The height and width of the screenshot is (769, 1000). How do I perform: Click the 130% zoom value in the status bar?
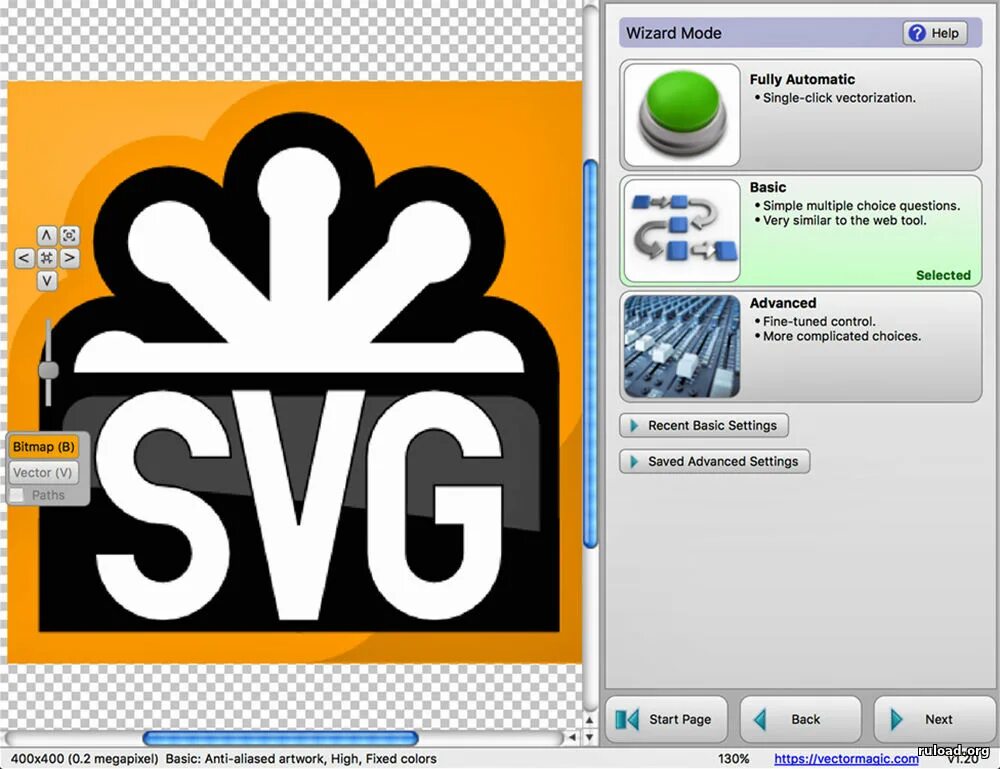(x=733, y=759)
